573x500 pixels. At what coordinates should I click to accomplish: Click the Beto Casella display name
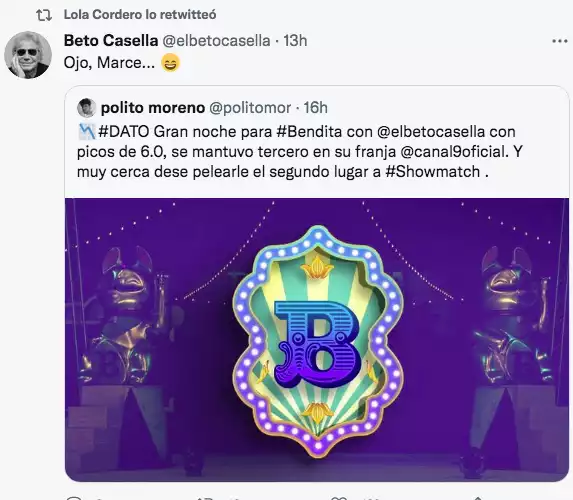point(111,41)
